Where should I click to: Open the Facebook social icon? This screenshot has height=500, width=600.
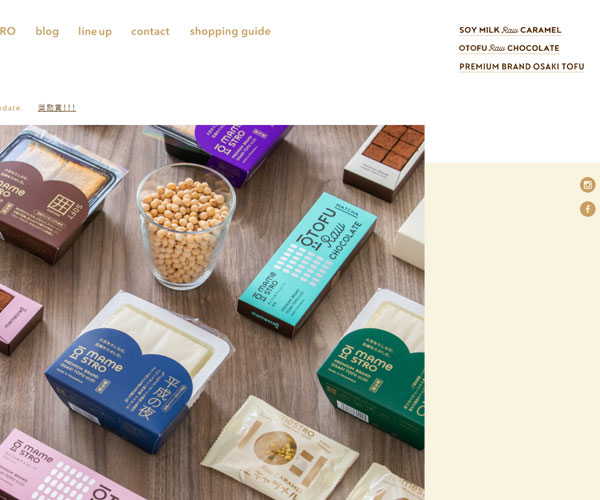(588, 209)
